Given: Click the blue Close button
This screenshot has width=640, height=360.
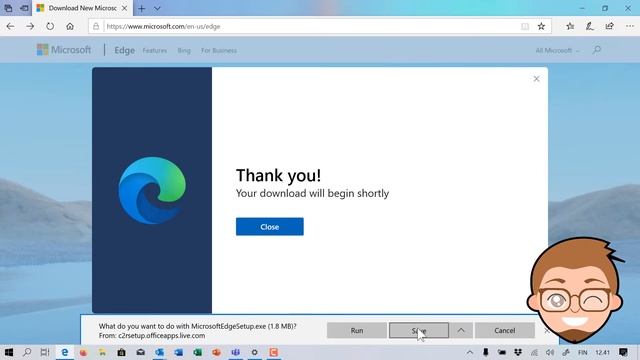Looking at the screenshot, I should [x=270, y=227].
